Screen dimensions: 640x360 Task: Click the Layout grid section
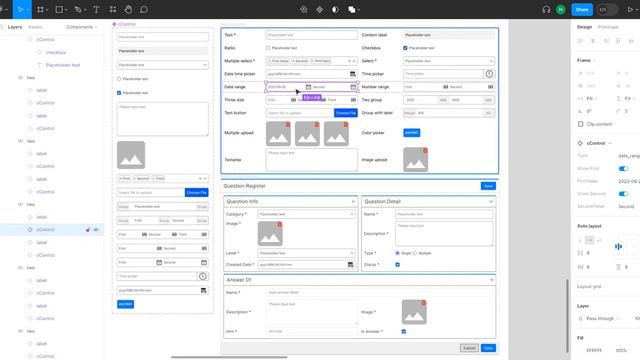point(589,287)
